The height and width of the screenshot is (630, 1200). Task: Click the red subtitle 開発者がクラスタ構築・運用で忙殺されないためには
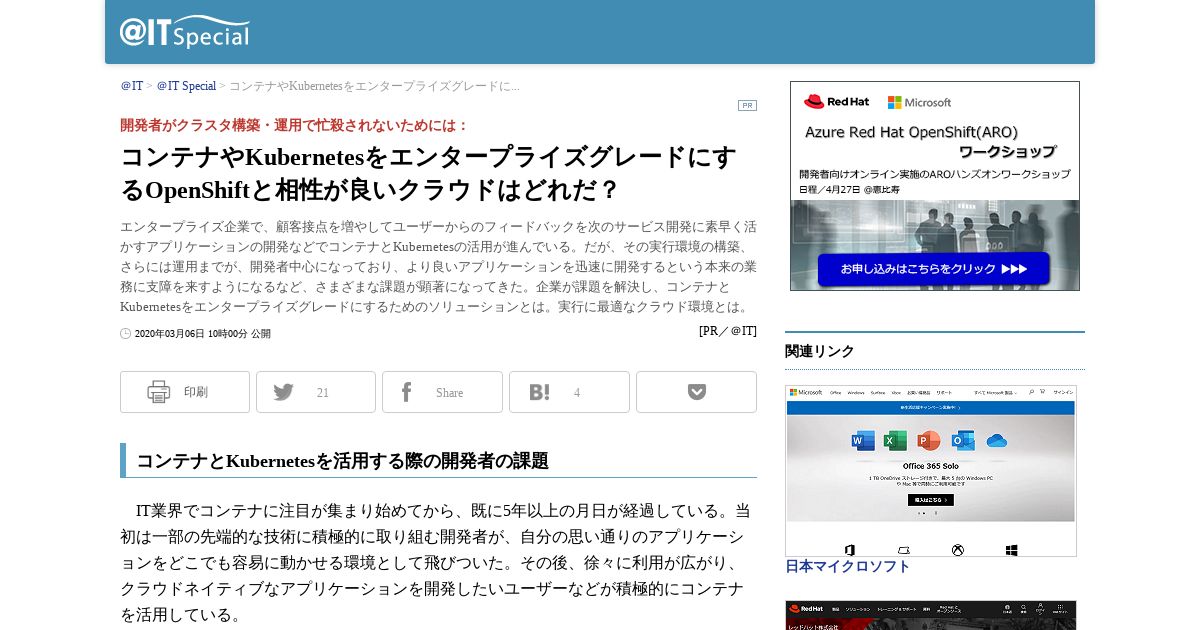(295, 125)
